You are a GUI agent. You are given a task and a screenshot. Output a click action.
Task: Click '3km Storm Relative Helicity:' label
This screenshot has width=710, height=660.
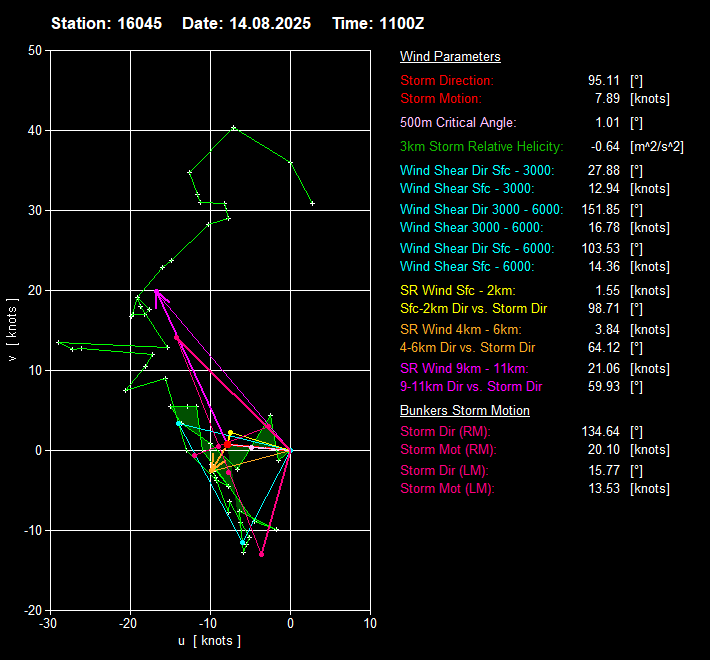[482, 147]
